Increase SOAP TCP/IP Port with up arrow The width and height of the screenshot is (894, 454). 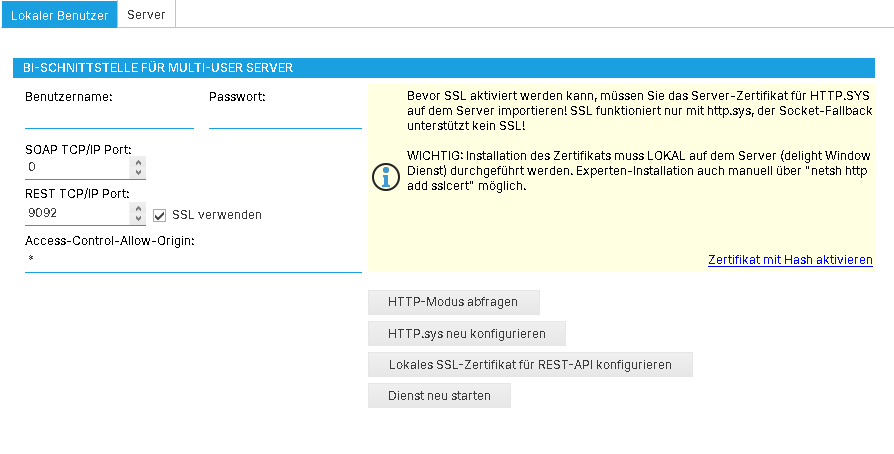(x=138, y=162)
